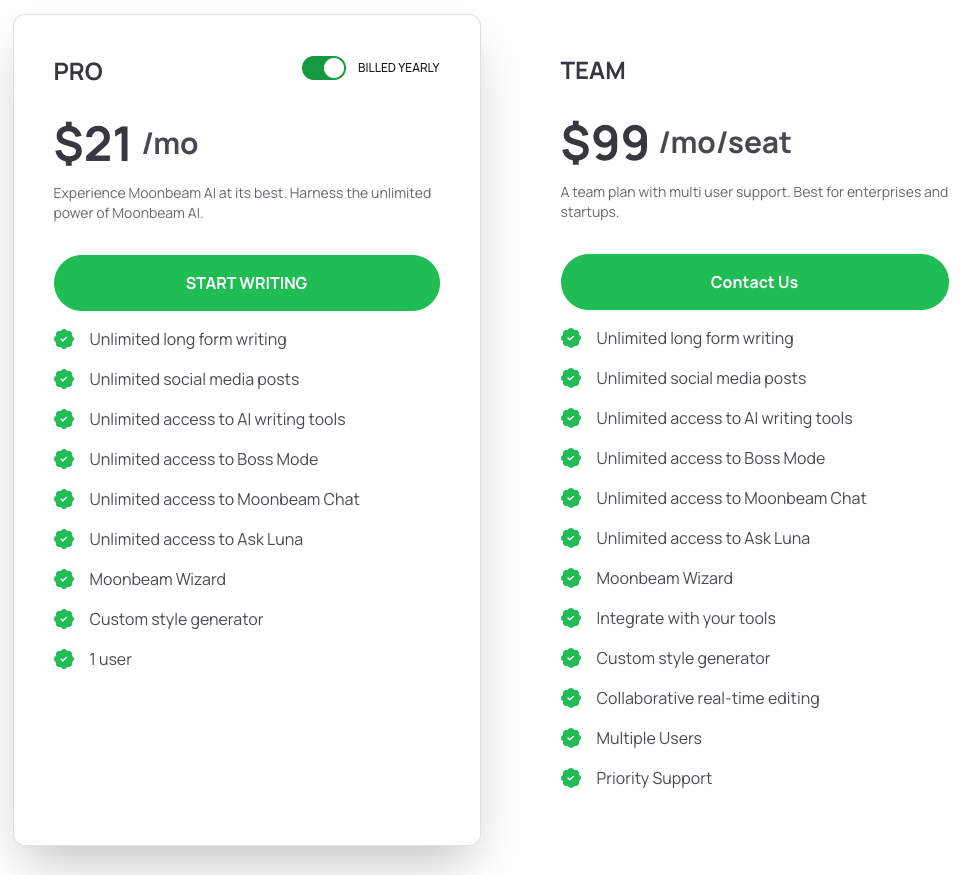Click check icon beside Pro 'Custom style generator'
This screenshot has width=973, height=875.
[64, 619]
